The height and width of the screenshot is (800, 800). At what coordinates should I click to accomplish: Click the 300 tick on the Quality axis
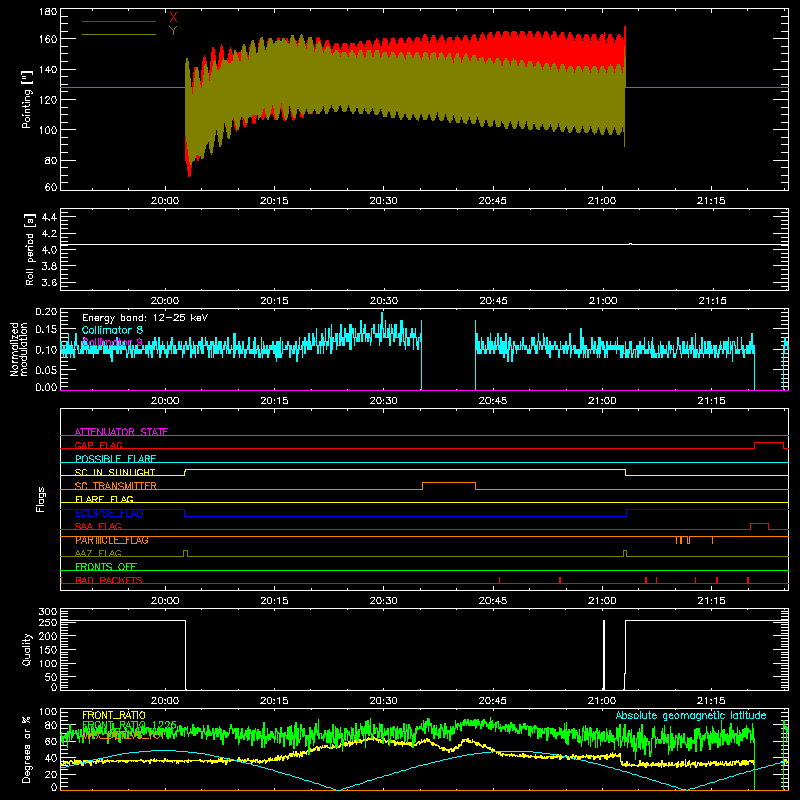[48, 612]
